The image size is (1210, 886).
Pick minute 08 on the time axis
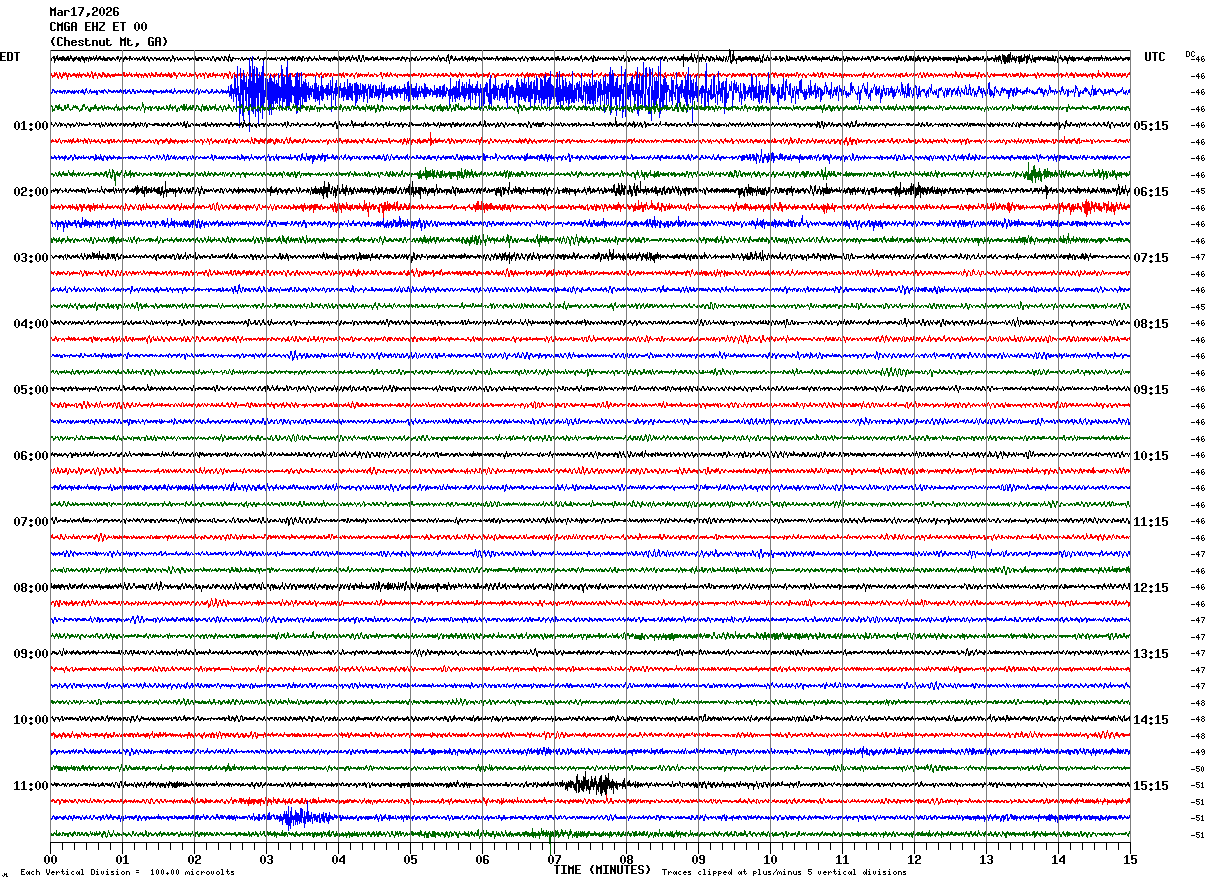click(626, 859)
